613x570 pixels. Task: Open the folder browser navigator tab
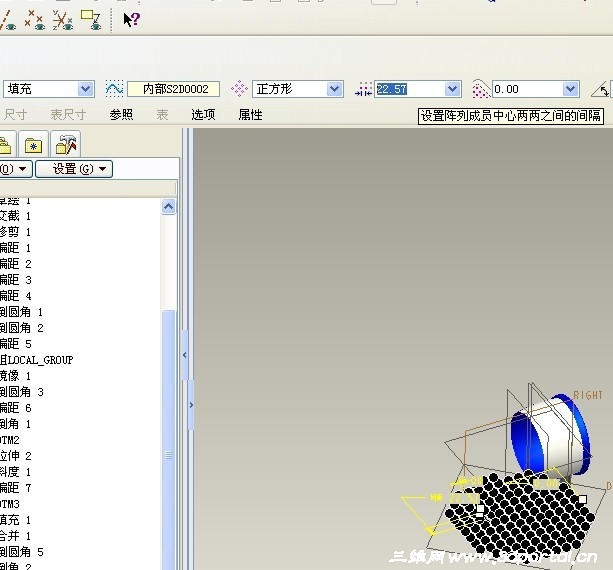coord(7,144)
